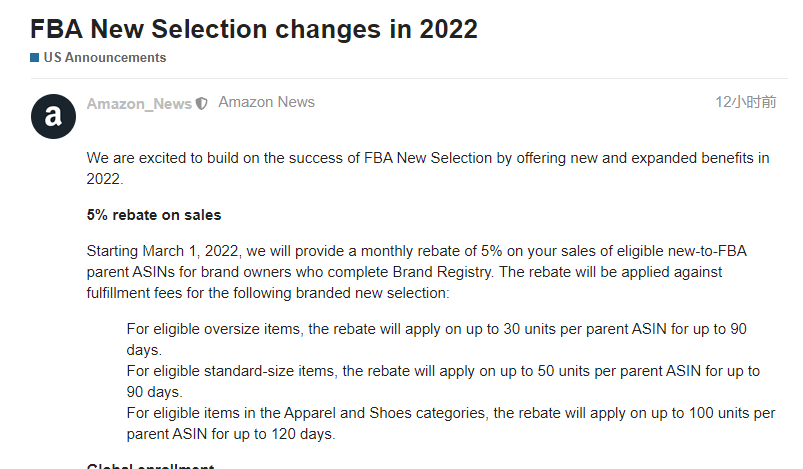Click the "5% rebate on sales" heading
The height and width of the screenshot is (469, 803).
tap(154, 215)
